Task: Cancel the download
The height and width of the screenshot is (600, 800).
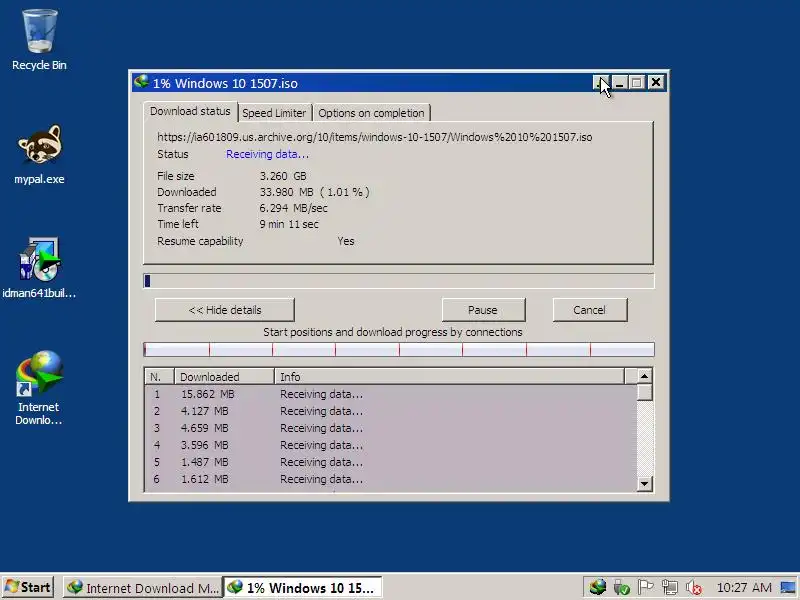Action: 590,310
